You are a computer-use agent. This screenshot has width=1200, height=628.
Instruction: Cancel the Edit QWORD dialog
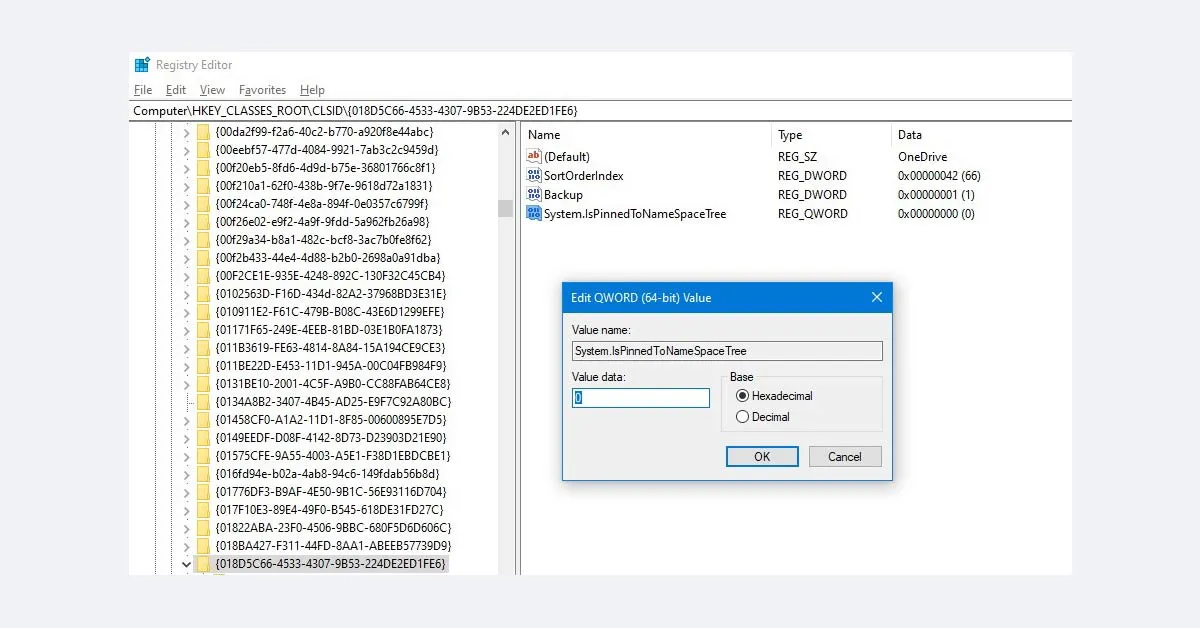[844, 457]
